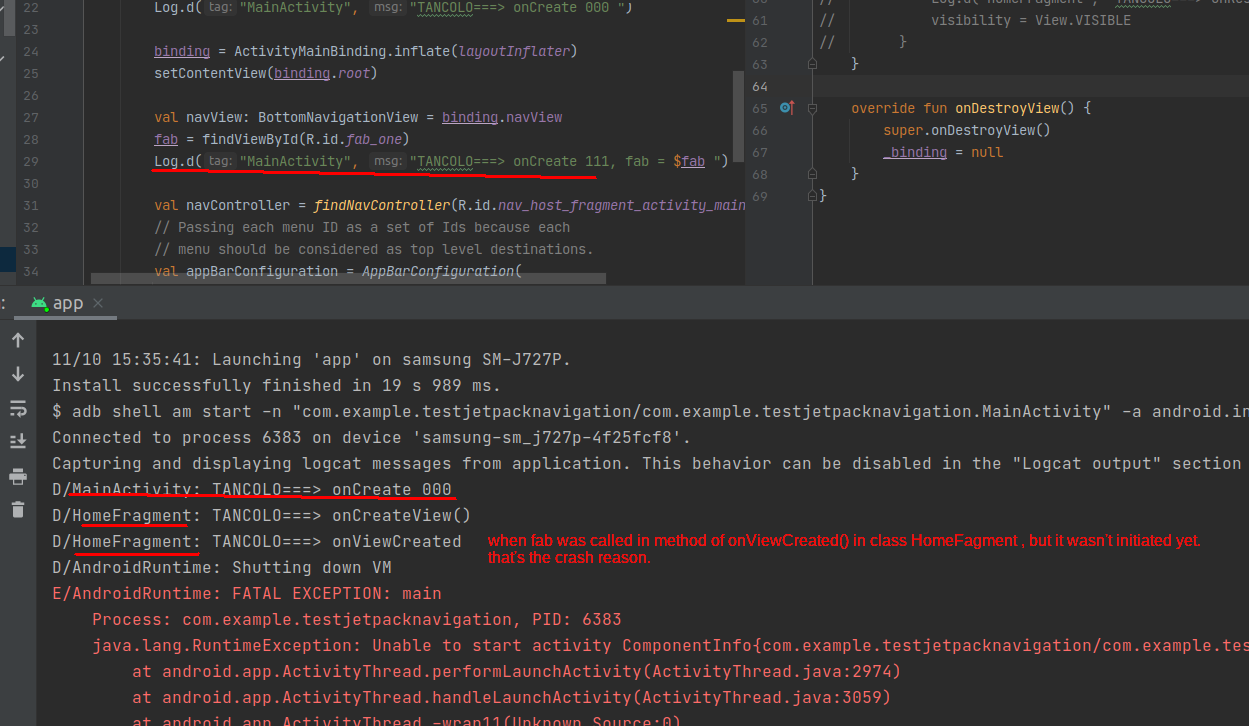Click 'binding.root' on line 25

tap(322, 73)
